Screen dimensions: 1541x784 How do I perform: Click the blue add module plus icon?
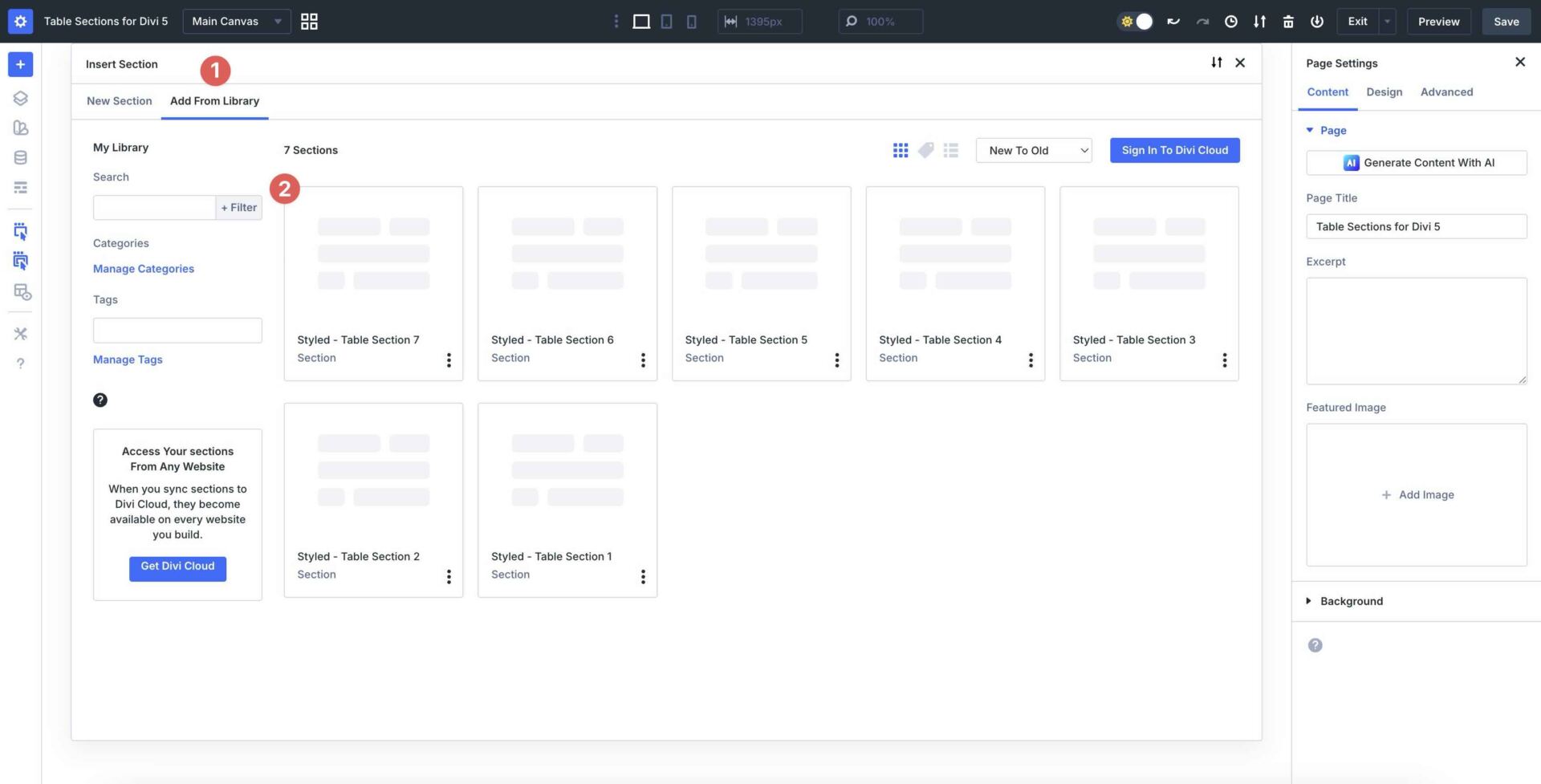20,64
